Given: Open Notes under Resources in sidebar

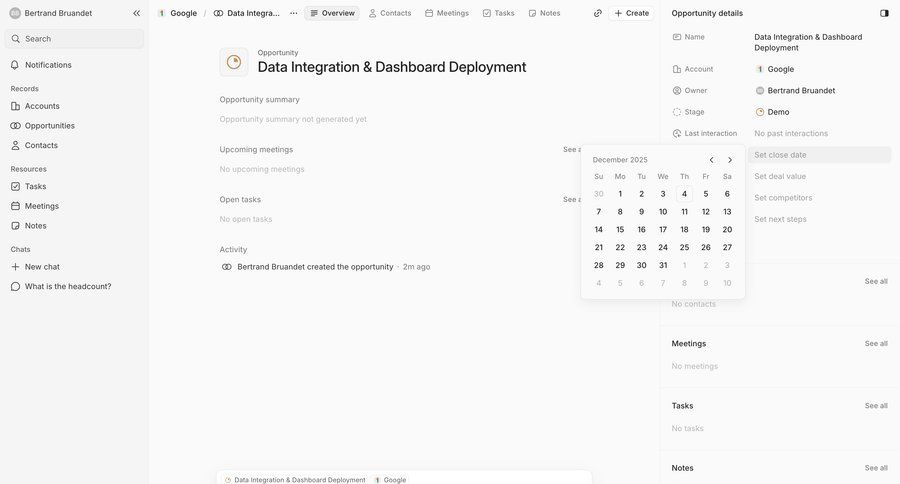Looking at the screenshot, I should pos(35,226).
